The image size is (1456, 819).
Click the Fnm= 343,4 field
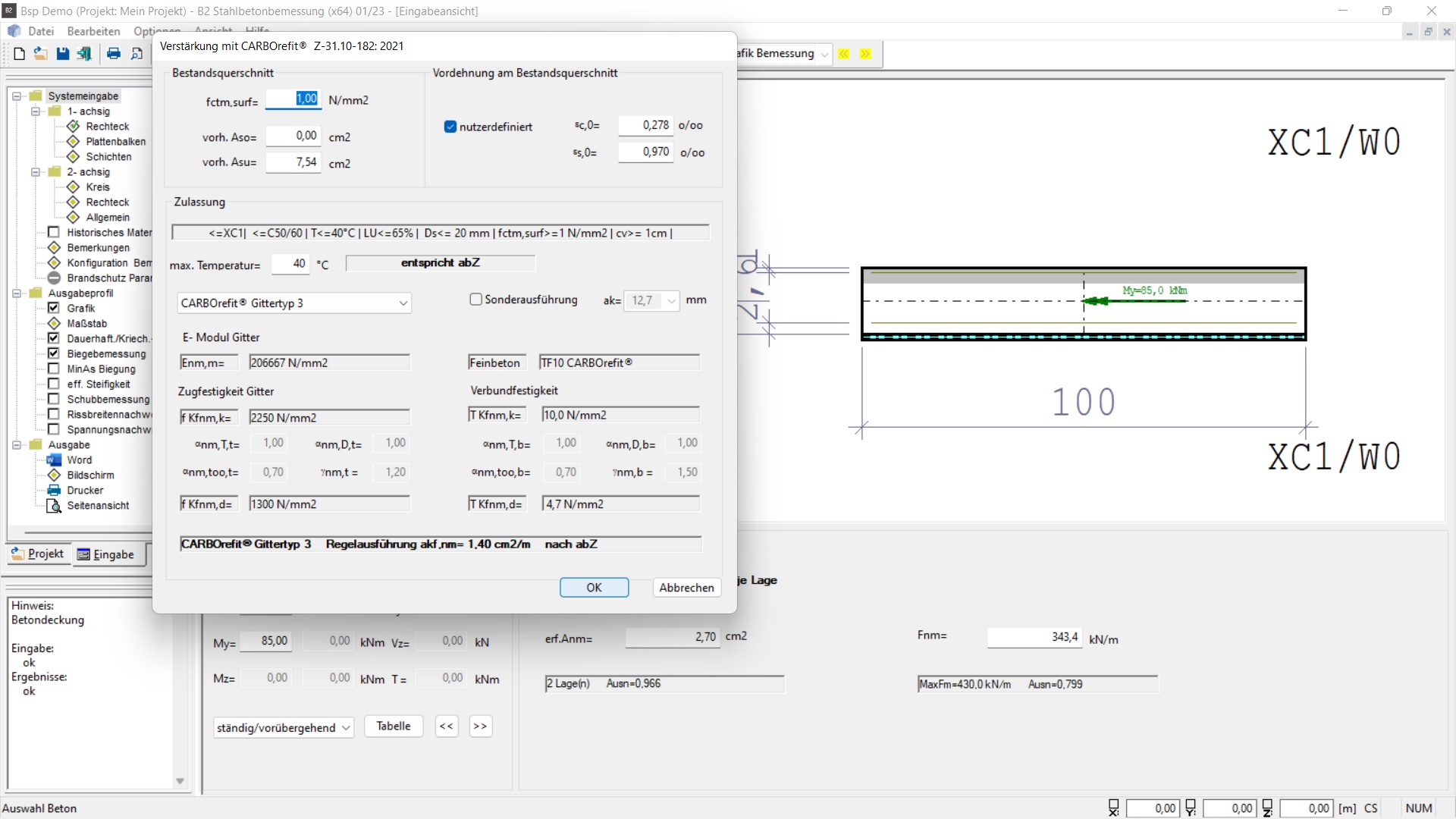tap(1035, 637)
